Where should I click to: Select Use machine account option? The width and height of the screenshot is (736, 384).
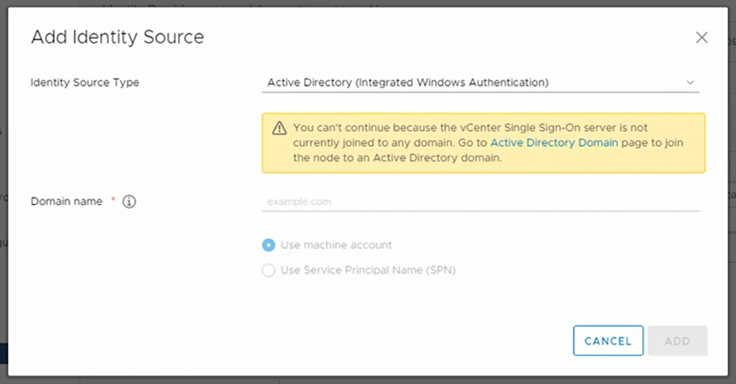tap(268, 245)
